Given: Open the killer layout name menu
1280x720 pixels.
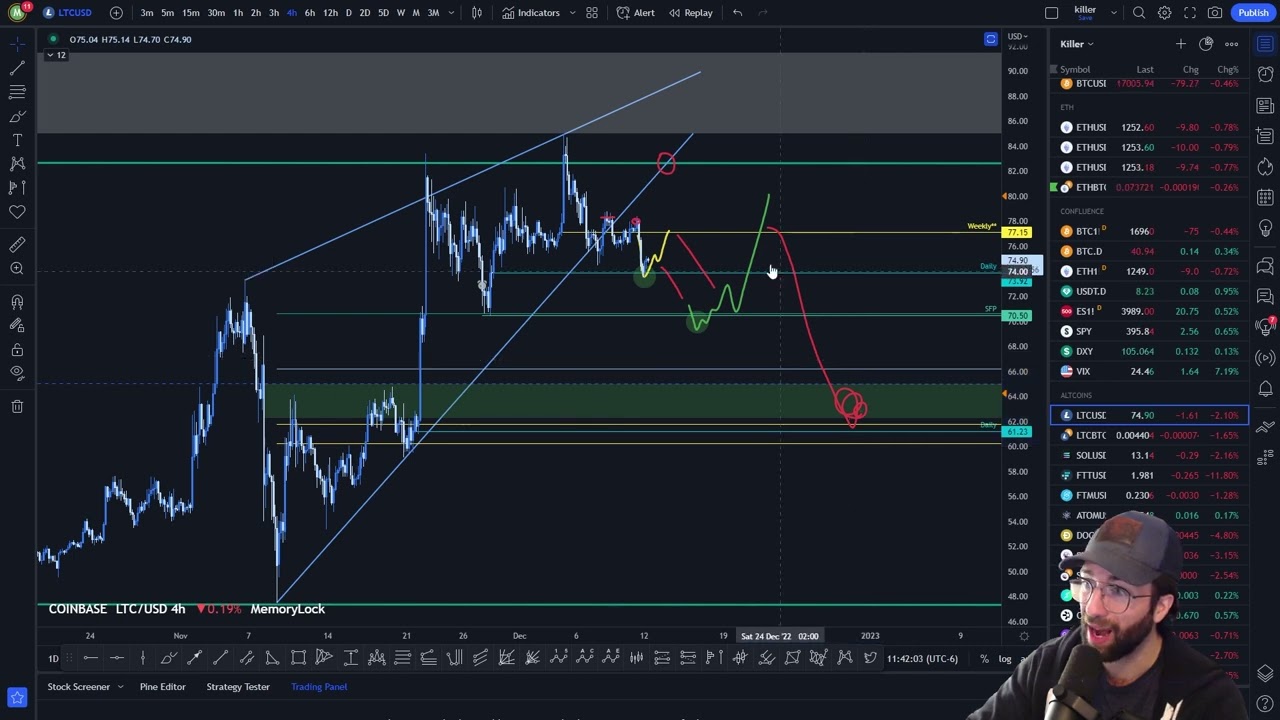Looking at the screenshot, I should coord(1085,13).
